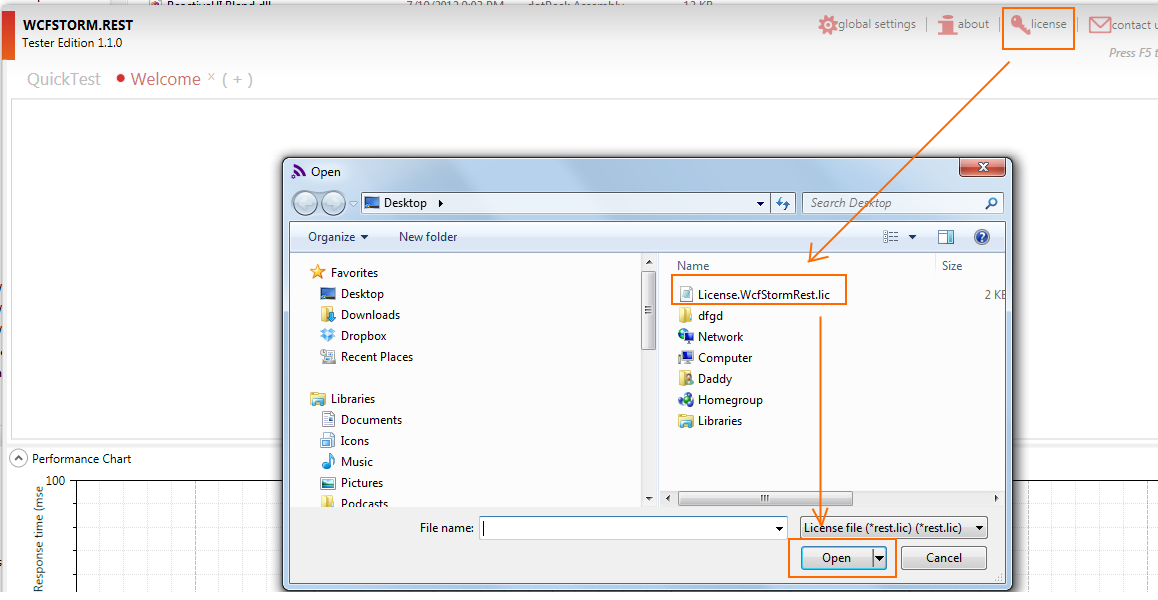Click the navigation pane scrollbar down arrow
1158x600 pixels.
coord(649,500)
